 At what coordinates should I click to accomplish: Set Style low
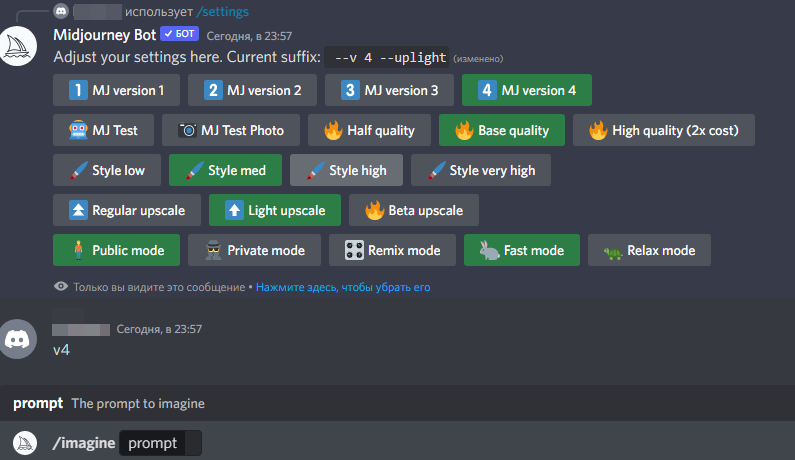pos(107,170)
